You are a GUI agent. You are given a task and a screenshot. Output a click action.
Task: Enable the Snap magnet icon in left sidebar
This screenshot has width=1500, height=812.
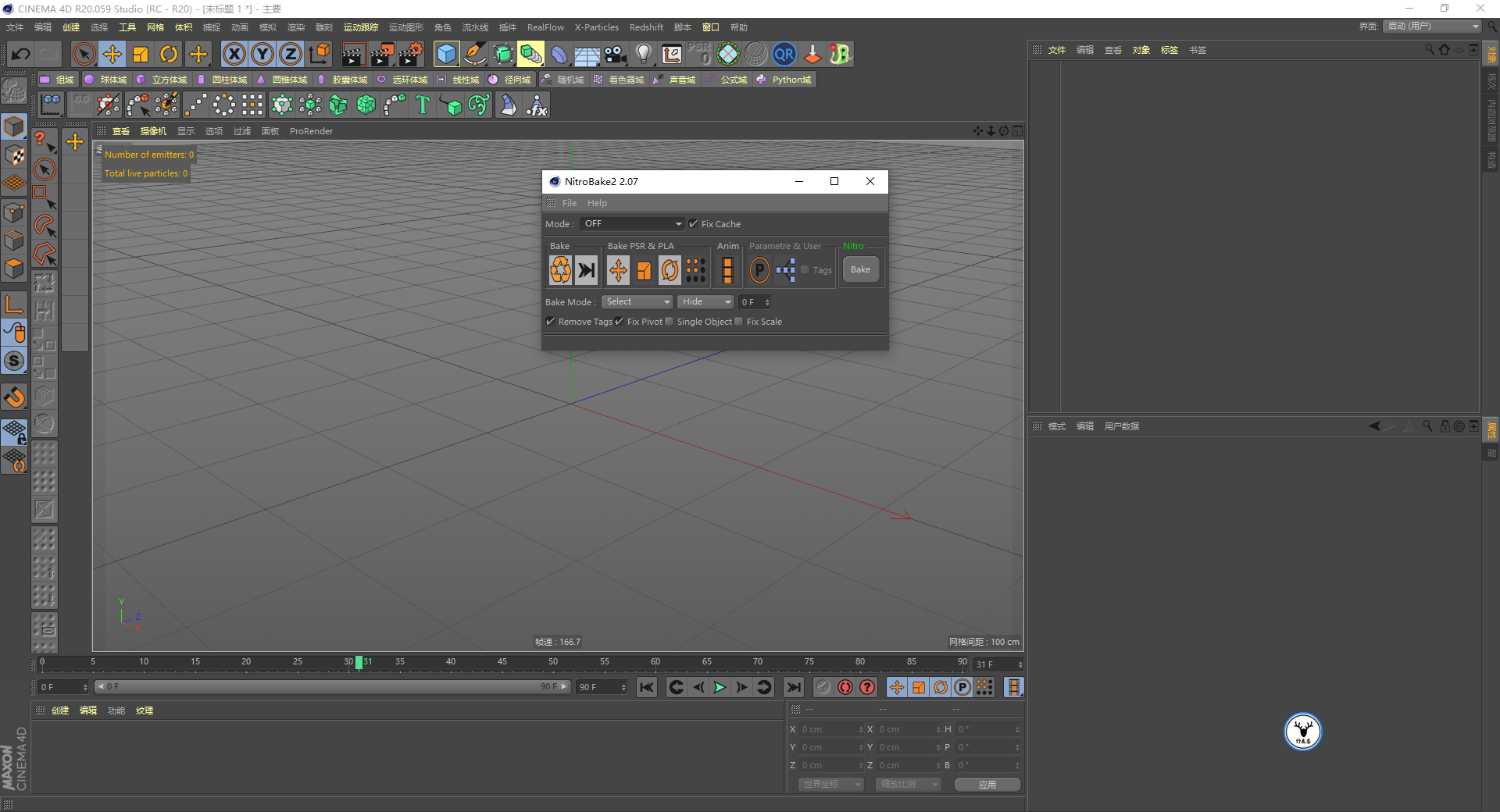click(14, 397)
